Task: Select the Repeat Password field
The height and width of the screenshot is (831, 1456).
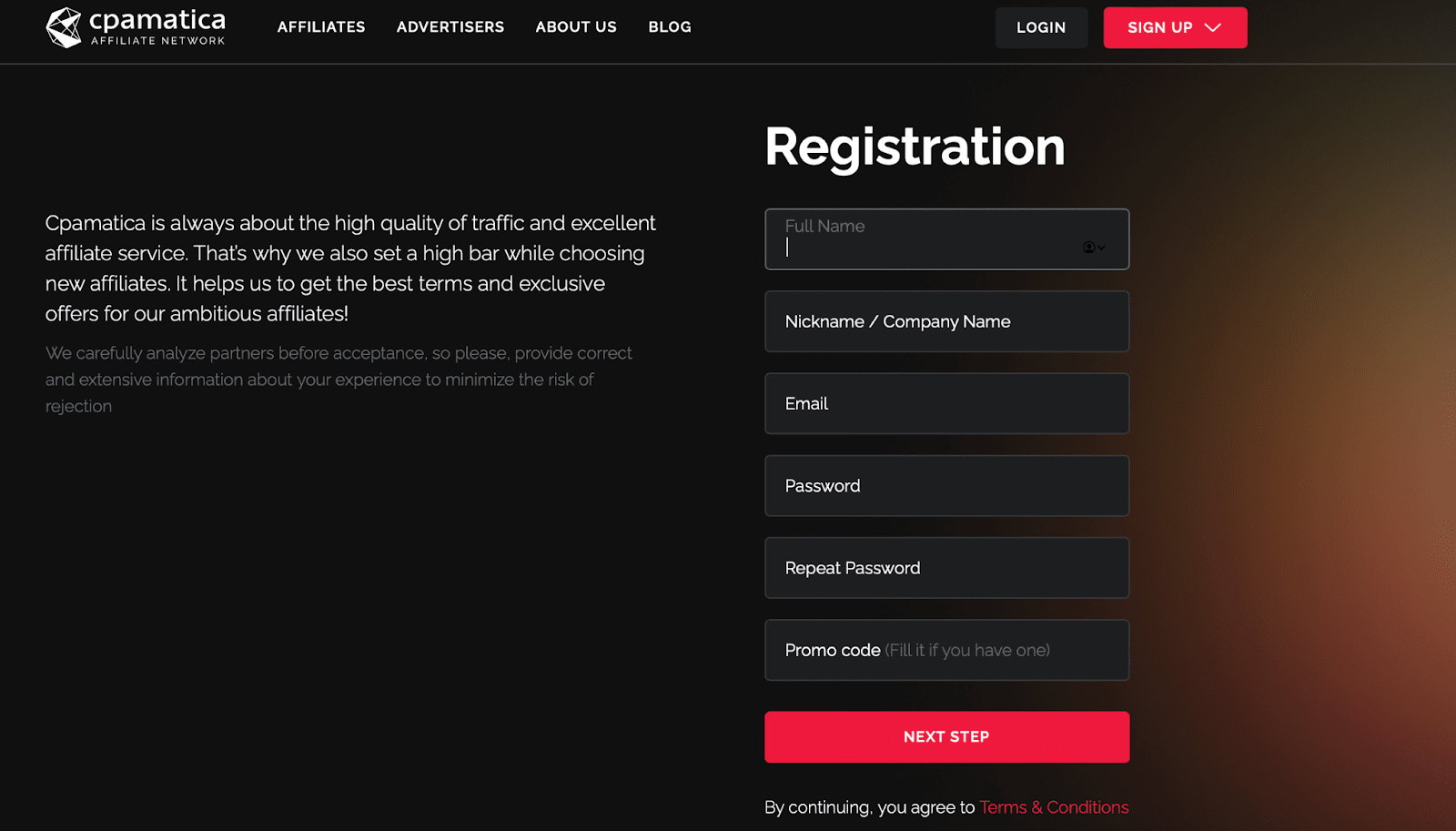Action: (x=946, y=568)
